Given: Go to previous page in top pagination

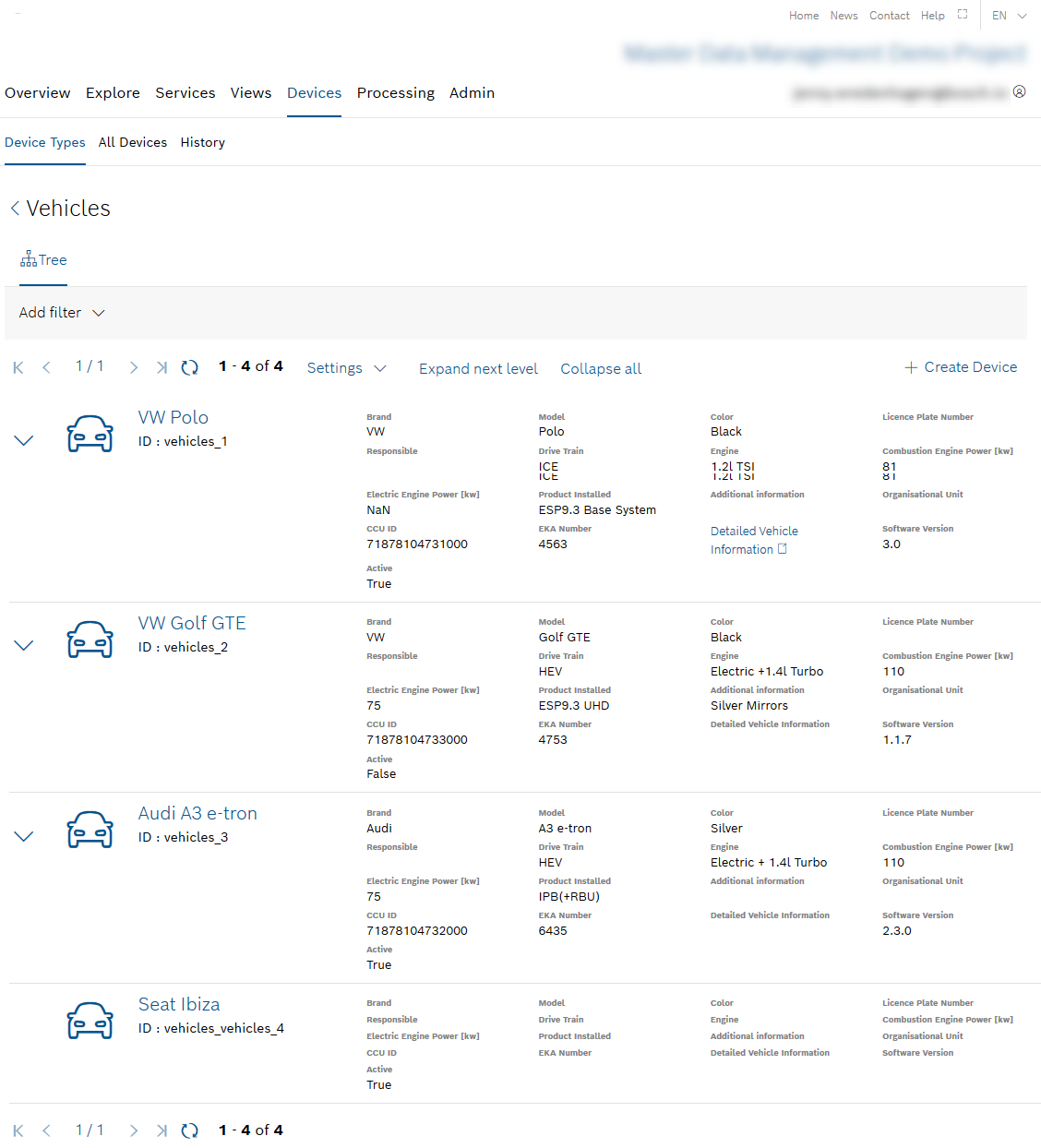Looking at the screenshot, I should pos(46,367).
